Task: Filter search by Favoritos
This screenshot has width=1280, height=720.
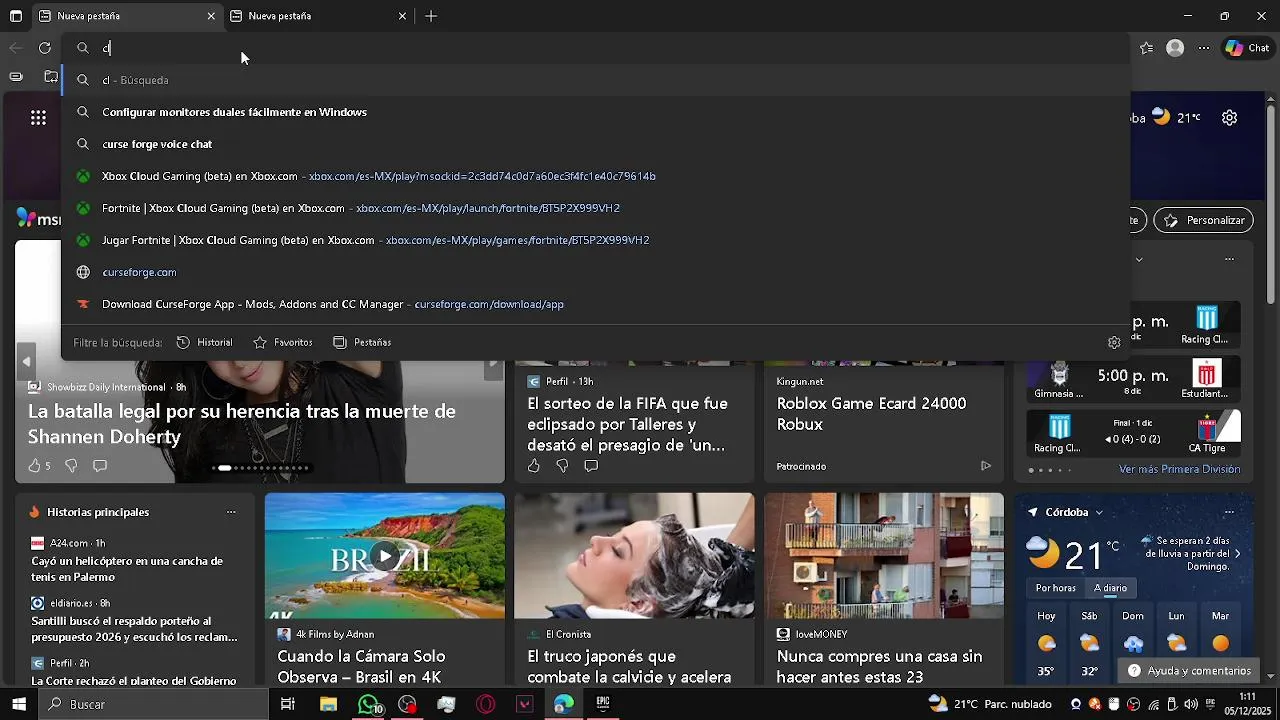Action: [283, 342]
